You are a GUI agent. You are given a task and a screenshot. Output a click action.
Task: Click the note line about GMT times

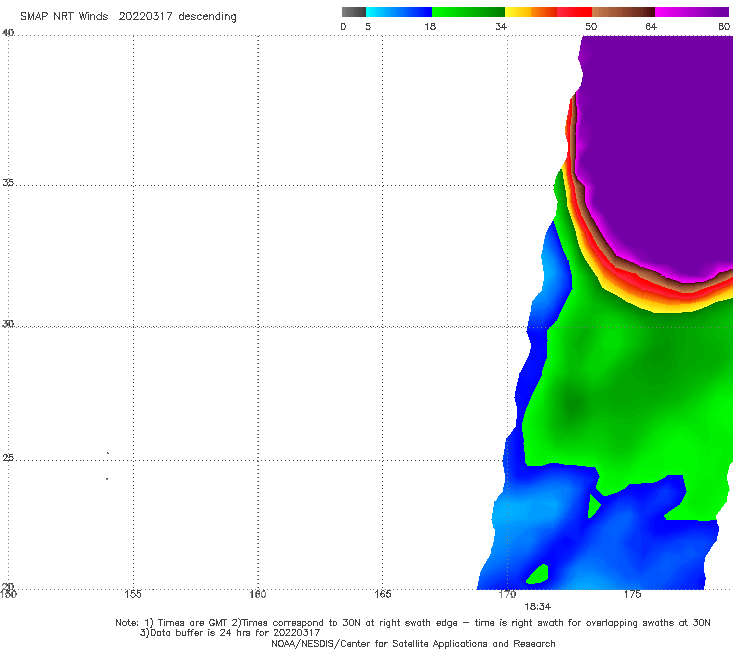pos(412,623)
